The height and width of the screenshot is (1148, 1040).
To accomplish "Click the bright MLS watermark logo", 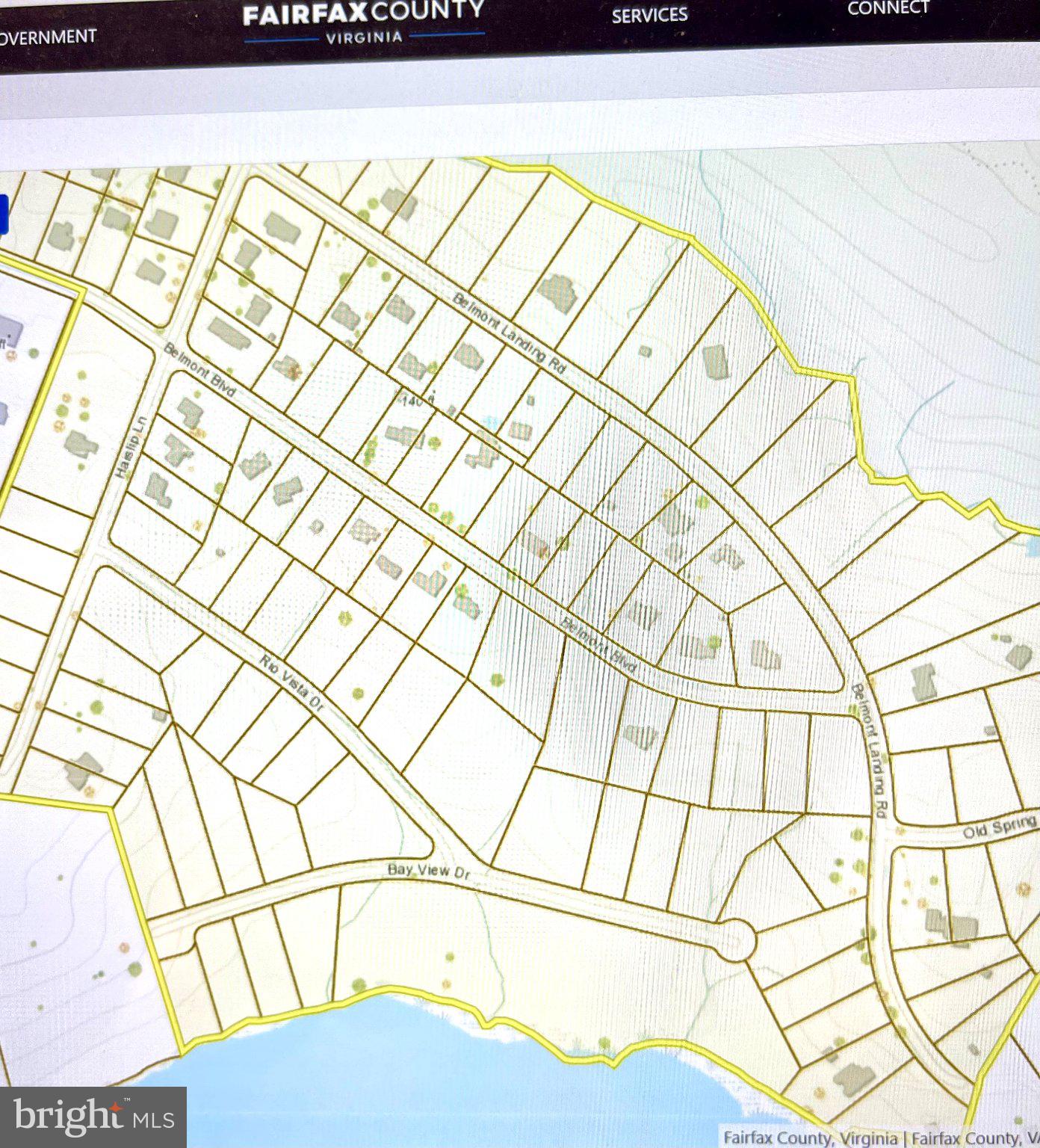I will 93,1117.
